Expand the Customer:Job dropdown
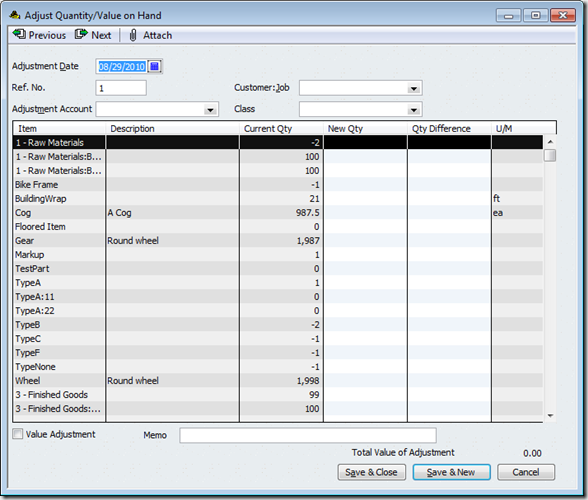Screen dimensions: 588x500 click(x=414, y=89)
